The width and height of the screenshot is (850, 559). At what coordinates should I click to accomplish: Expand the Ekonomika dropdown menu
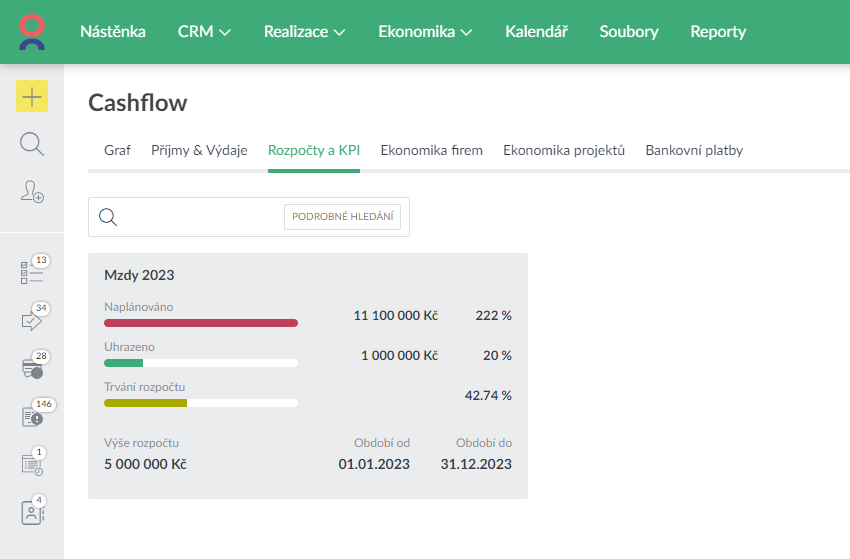point(425,32)
